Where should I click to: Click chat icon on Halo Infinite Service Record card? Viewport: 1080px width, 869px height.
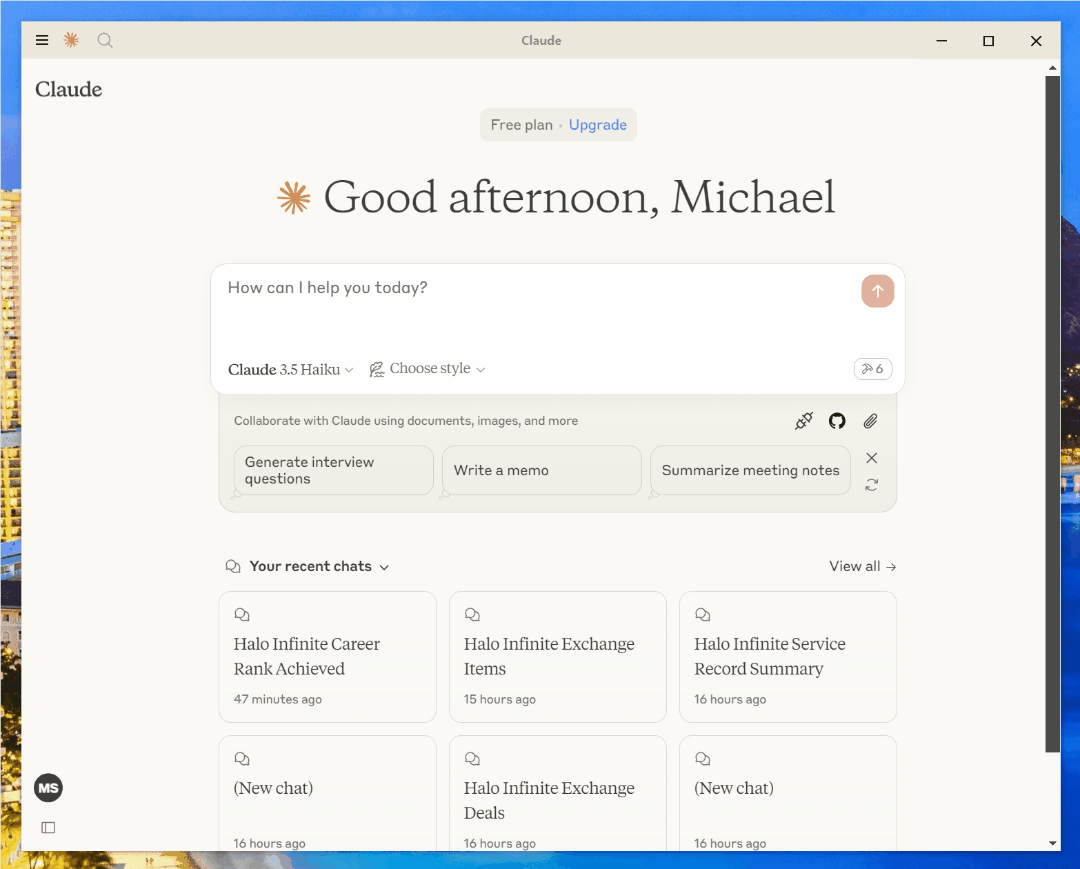point(703,614)
